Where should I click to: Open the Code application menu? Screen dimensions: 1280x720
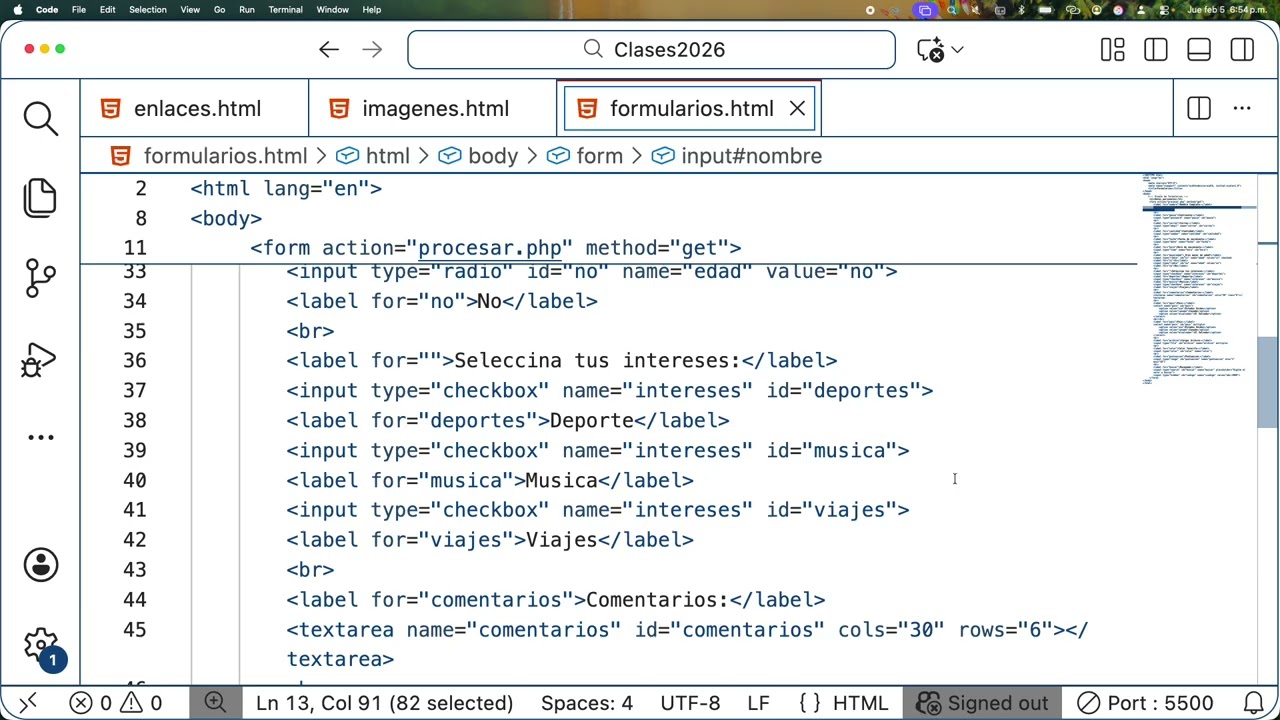(47, 10)
